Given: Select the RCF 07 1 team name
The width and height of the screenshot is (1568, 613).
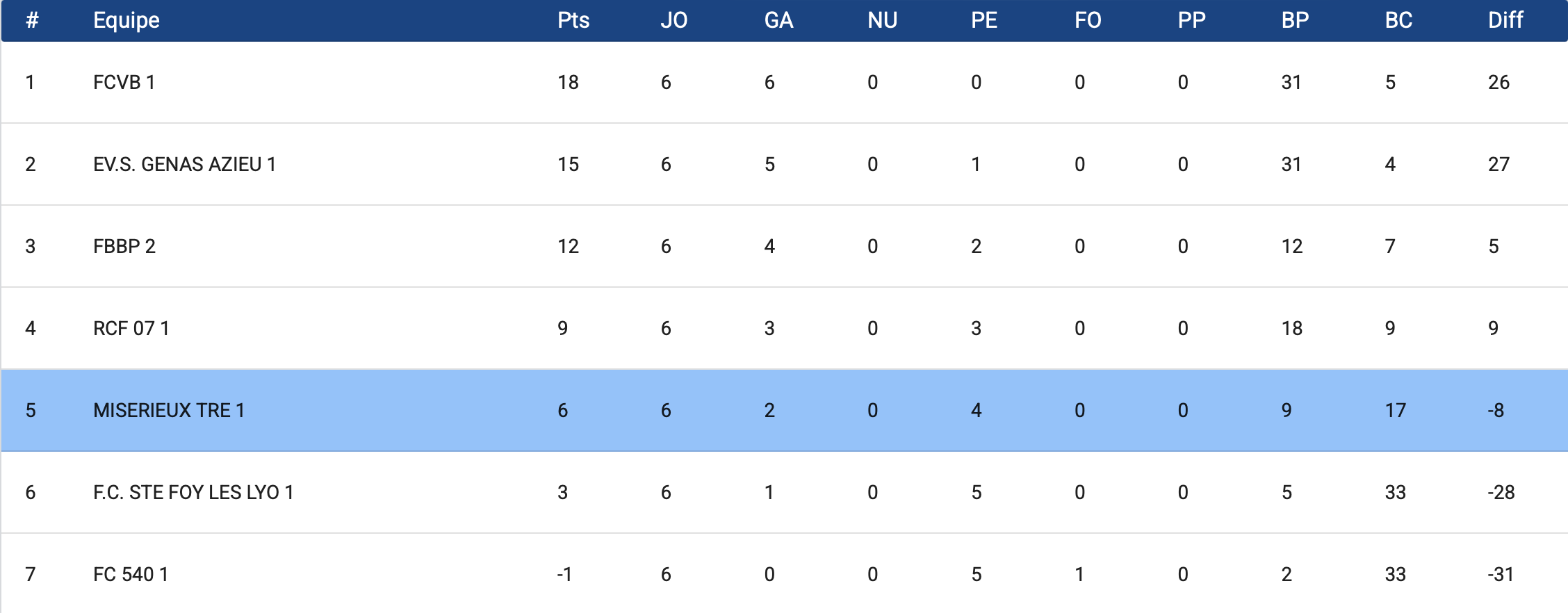Looking at the screenshot, I should 131,328.
